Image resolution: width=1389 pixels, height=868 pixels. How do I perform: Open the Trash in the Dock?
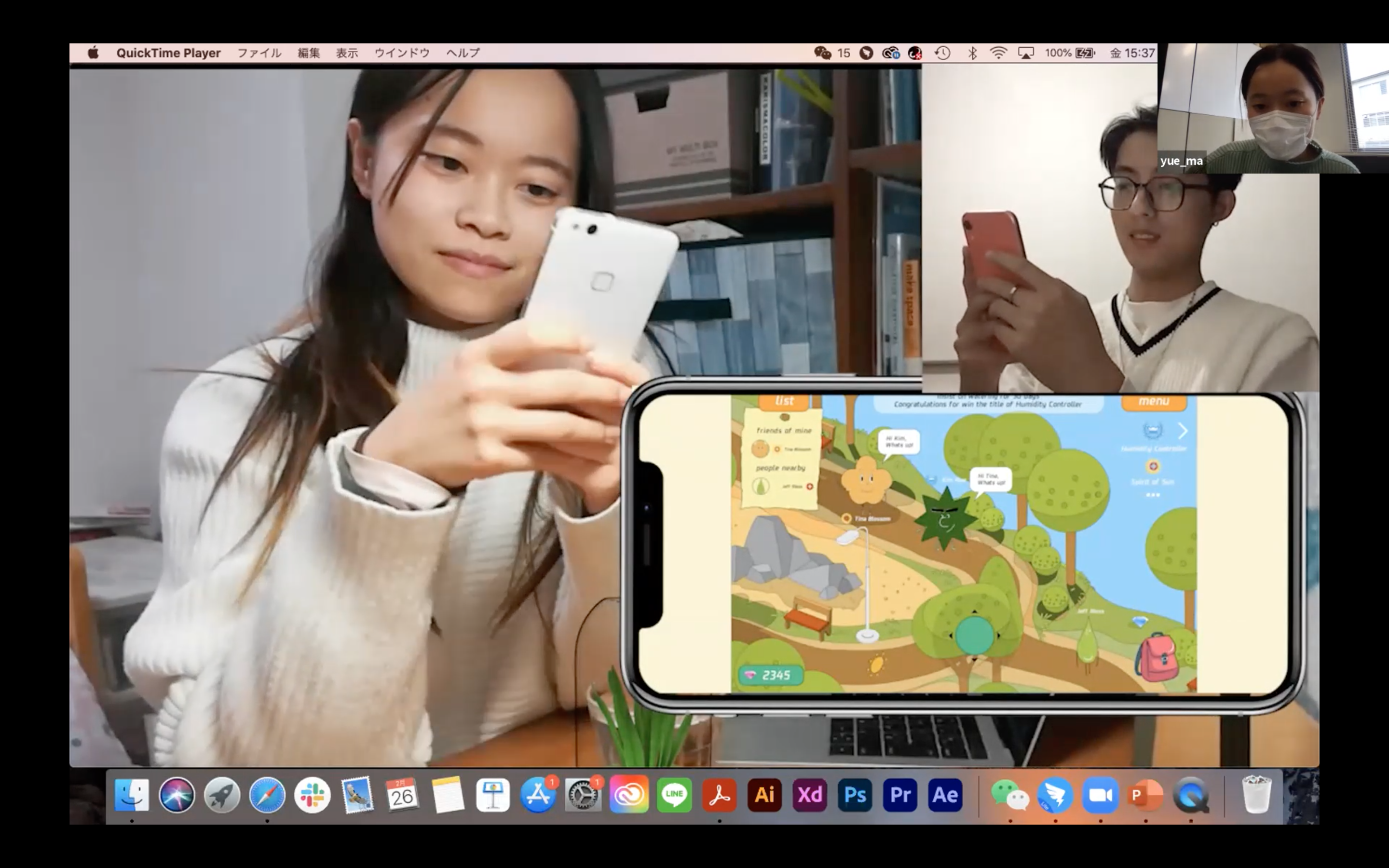click(1256, 795)
